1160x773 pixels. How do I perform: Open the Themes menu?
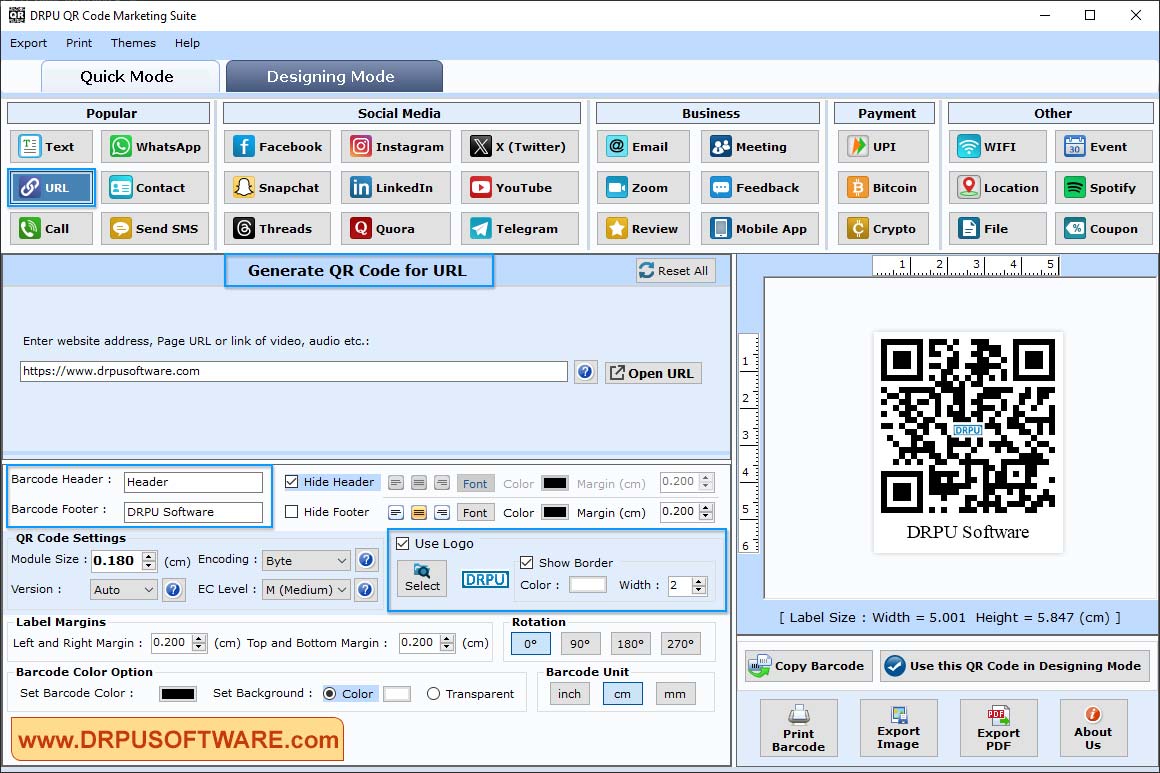tap(133, 43)
